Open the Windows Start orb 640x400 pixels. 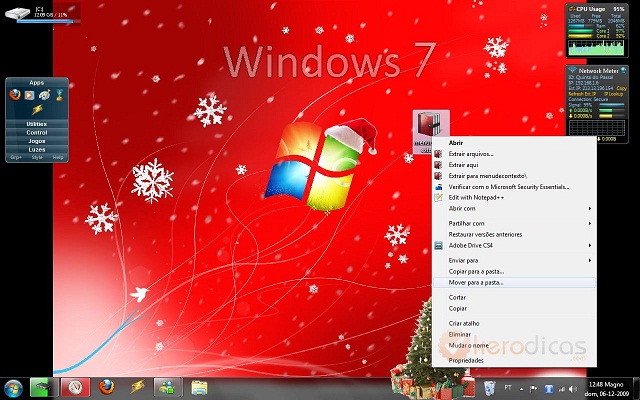(13, 388)
